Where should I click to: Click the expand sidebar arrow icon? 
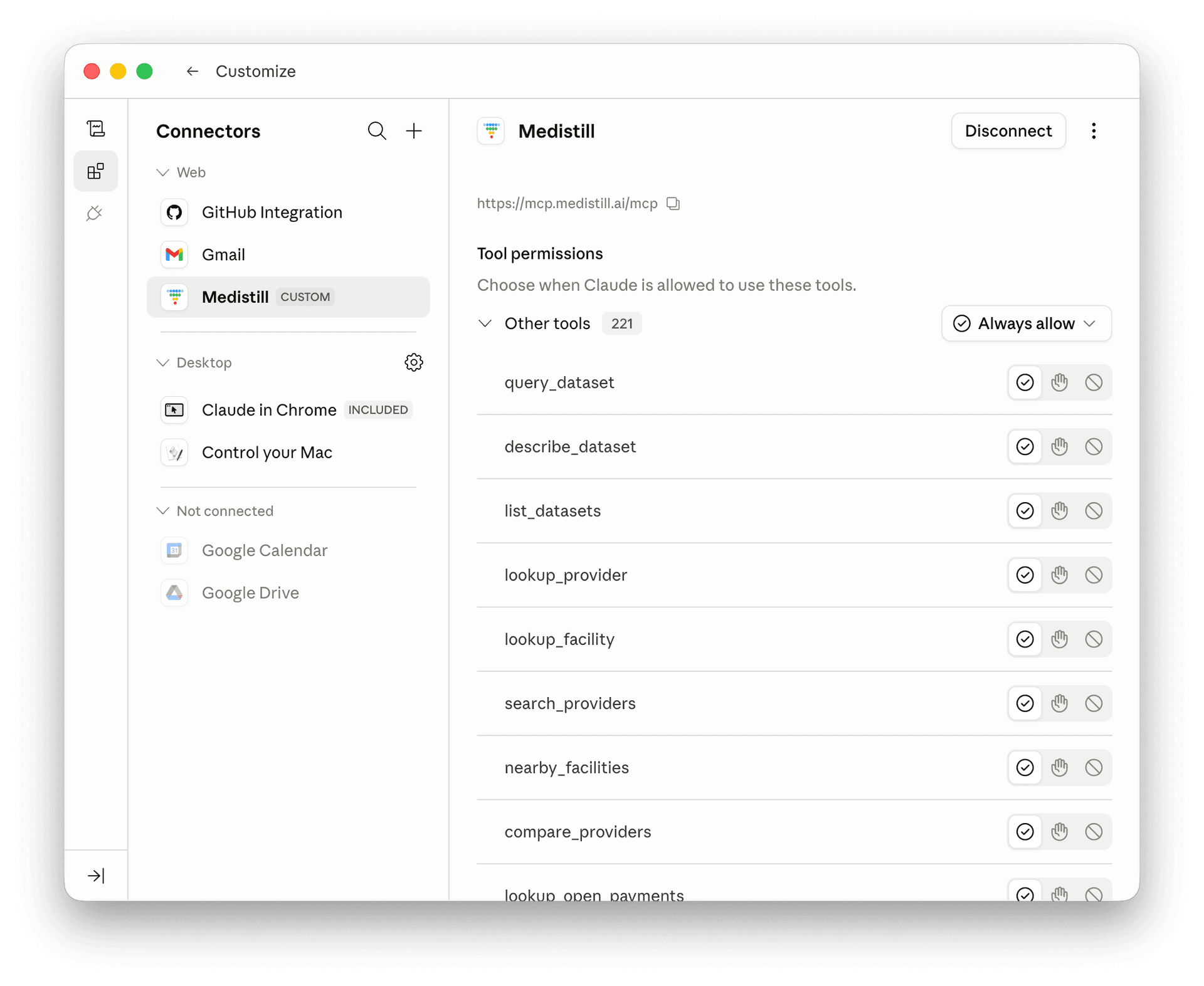[96, 876]
